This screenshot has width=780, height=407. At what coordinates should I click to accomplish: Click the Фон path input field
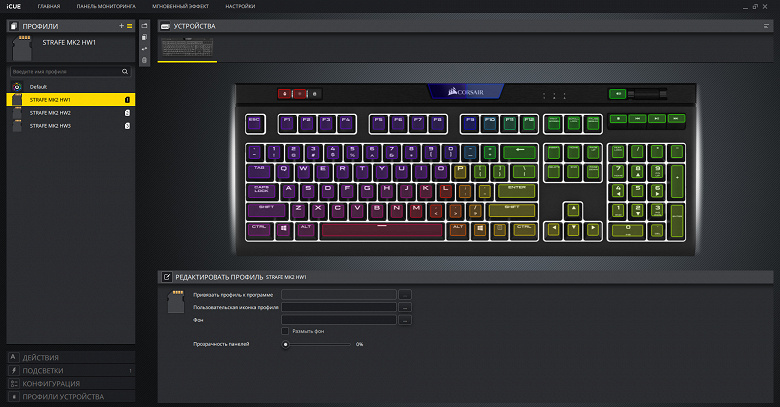[x=339, y=320]
